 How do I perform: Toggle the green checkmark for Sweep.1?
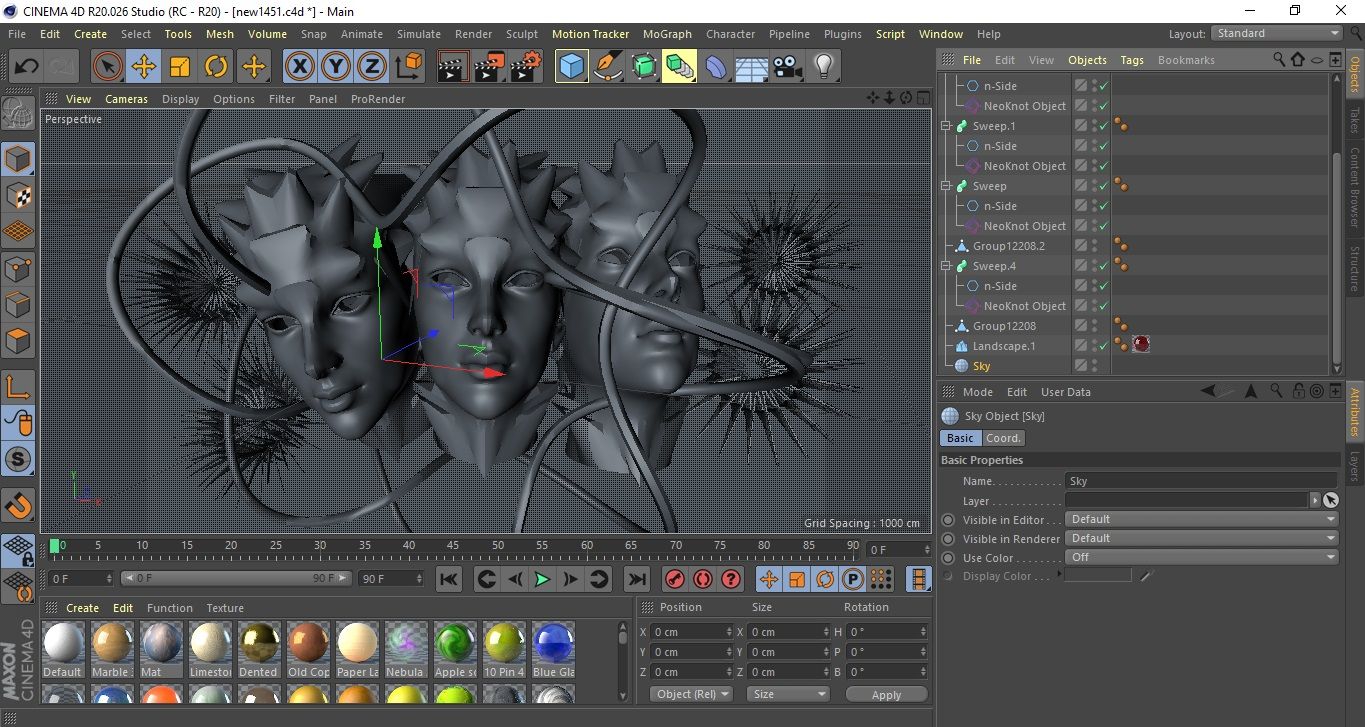[1103, 126]
